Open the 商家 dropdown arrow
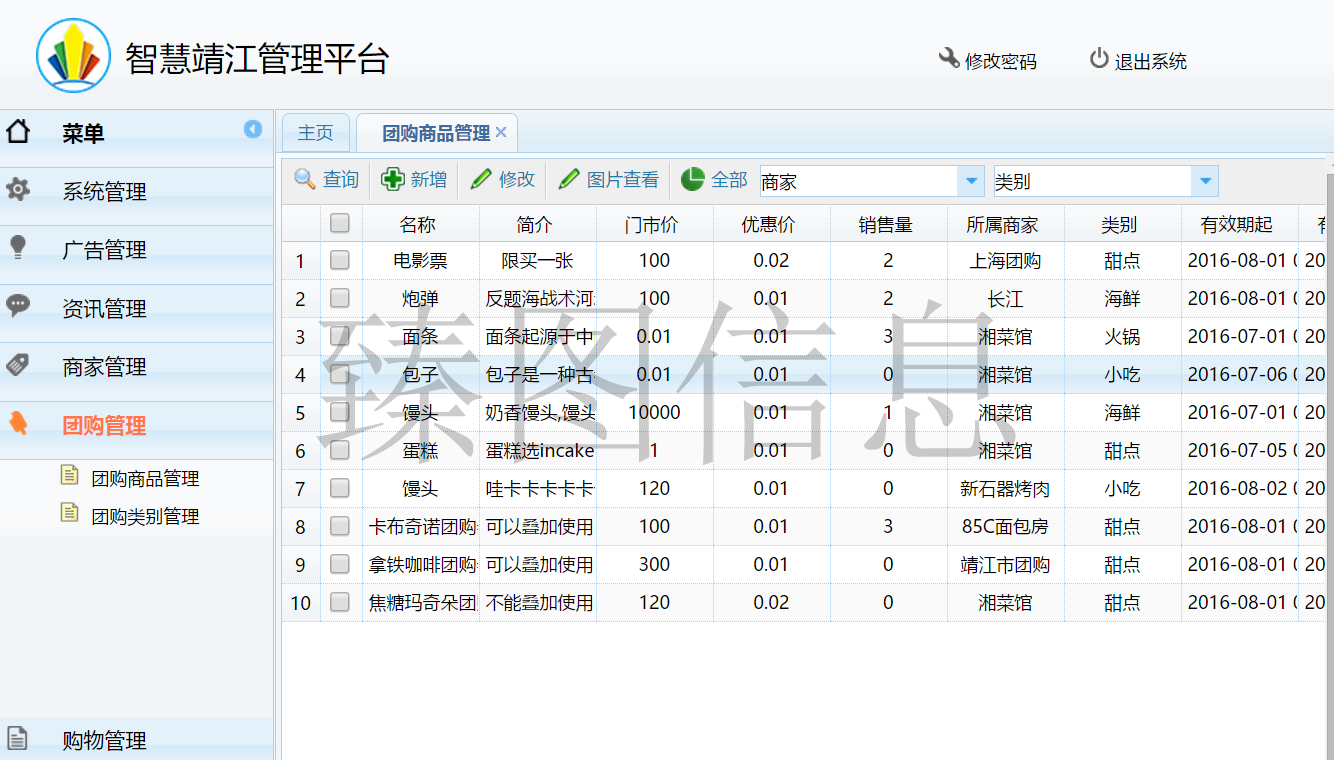Screen dimensions: 1334x760 point(970,181)
